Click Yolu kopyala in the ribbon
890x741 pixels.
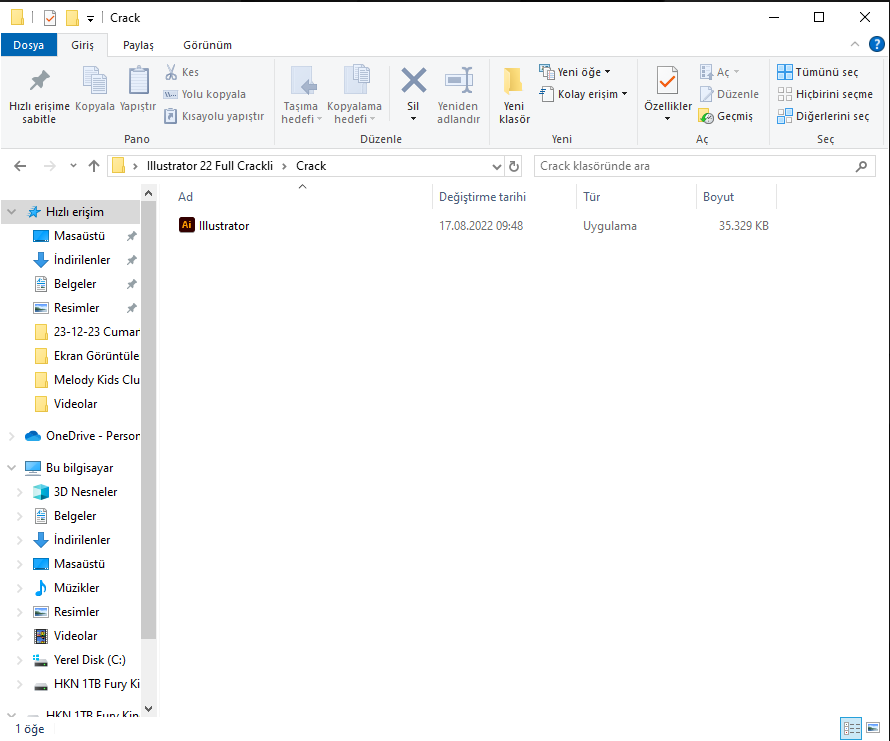point(204,94)
